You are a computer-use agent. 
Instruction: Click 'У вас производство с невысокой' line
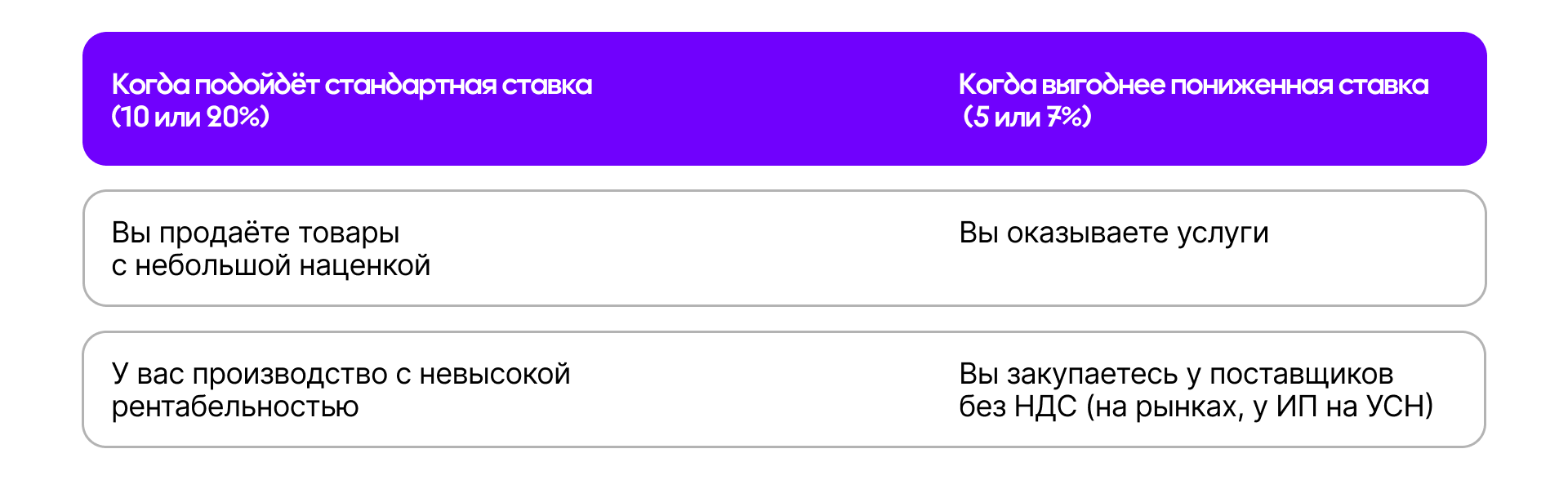click(341, 374)
